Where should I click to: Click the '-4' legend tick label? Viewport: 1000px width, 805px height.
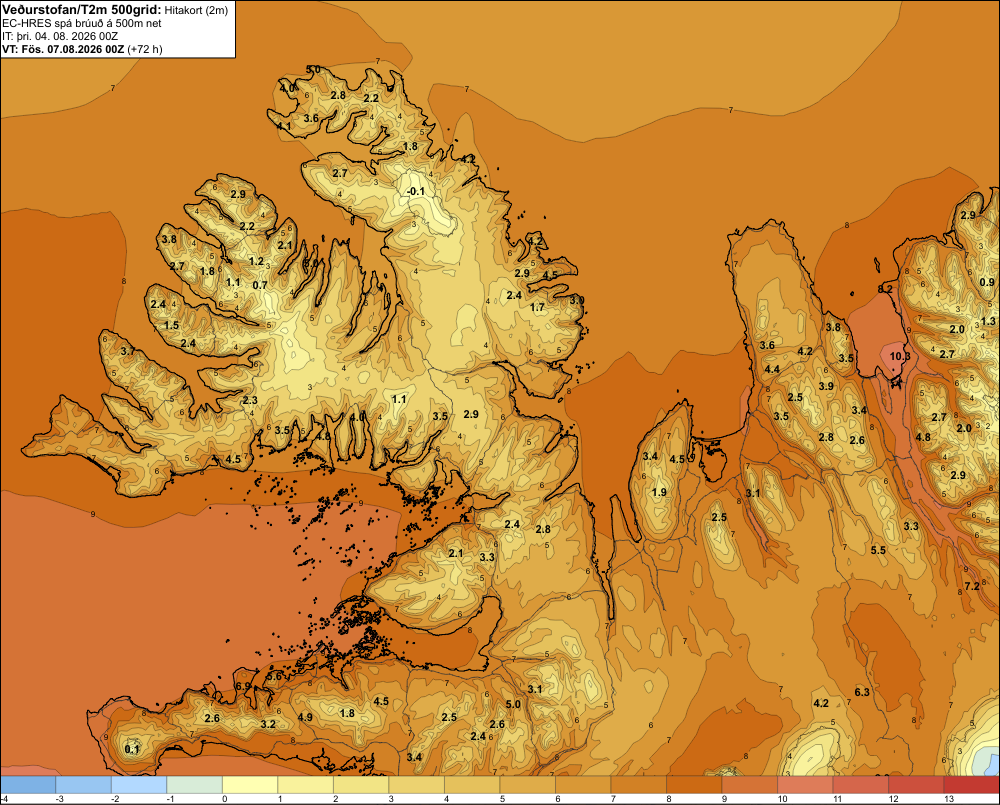tap(4, 799)
